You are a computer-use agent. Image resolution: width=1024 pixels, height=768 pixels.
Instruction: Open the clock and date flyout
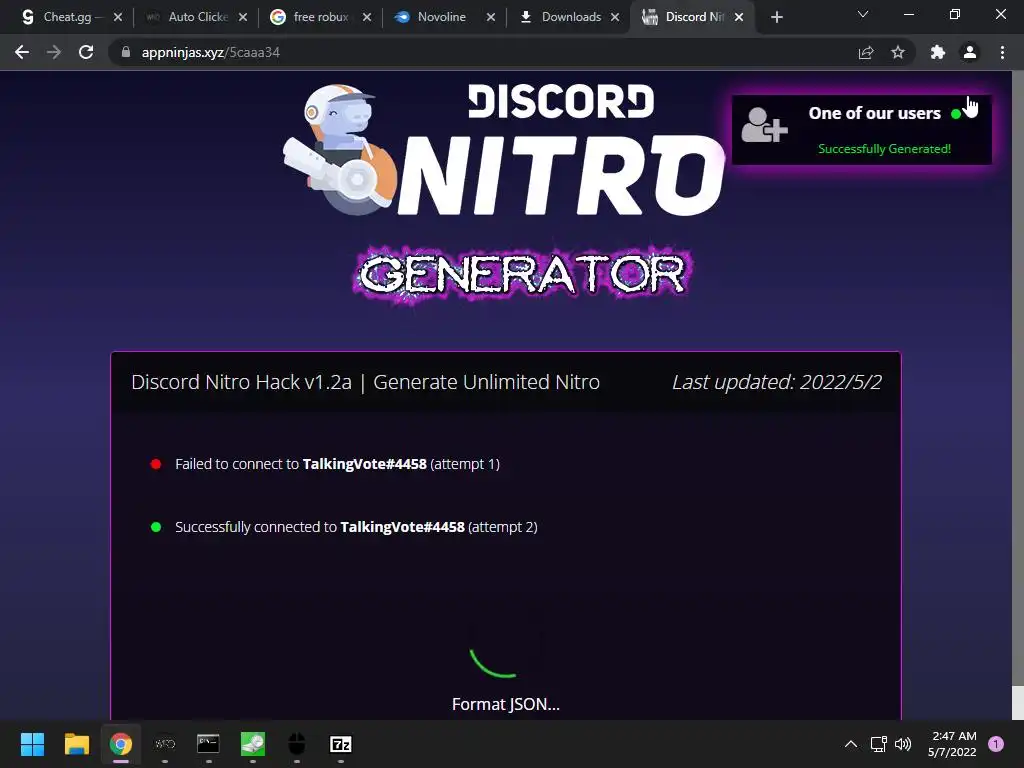click(952, 744)
